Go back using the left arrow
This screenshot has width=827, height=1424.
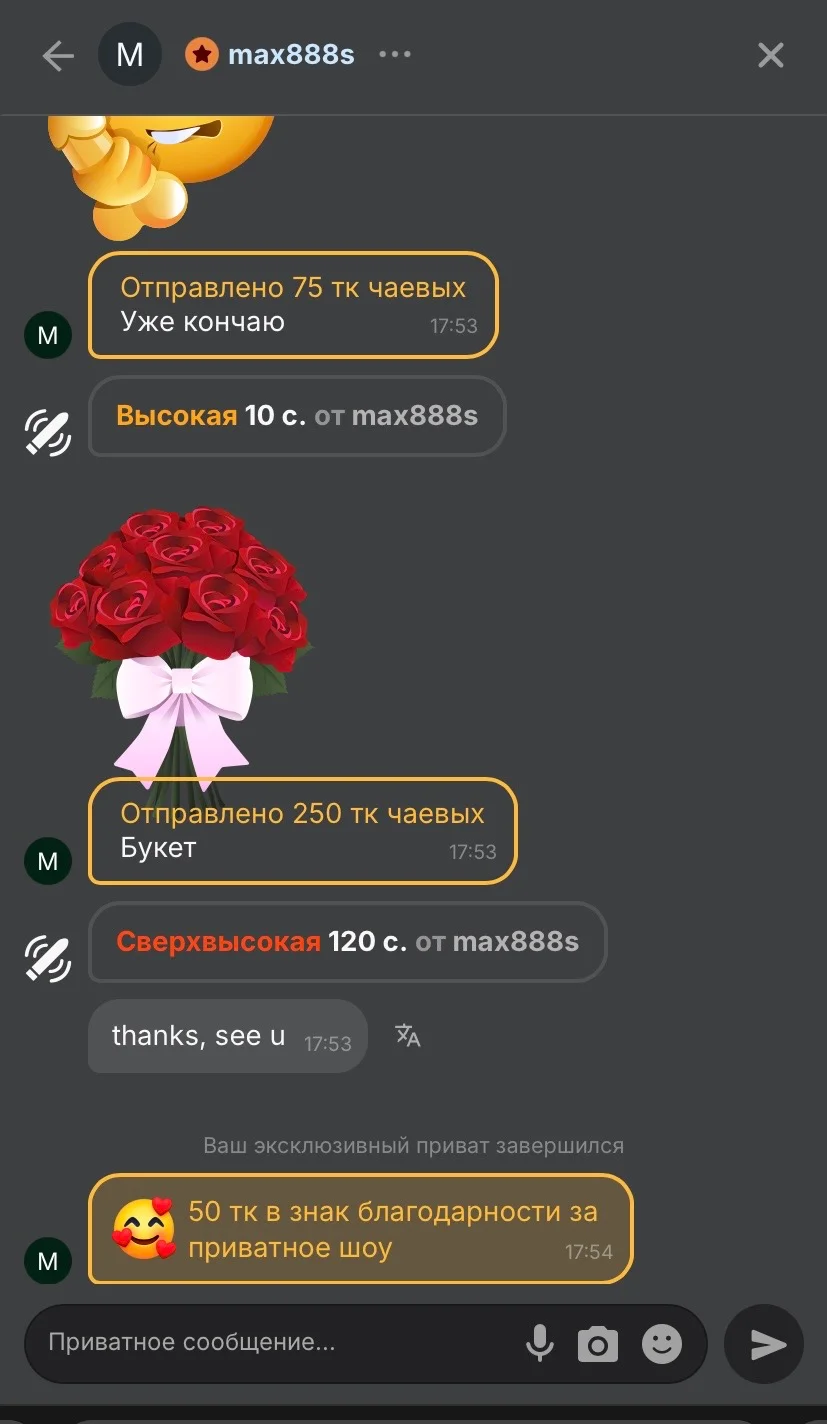tap(58, 55)
